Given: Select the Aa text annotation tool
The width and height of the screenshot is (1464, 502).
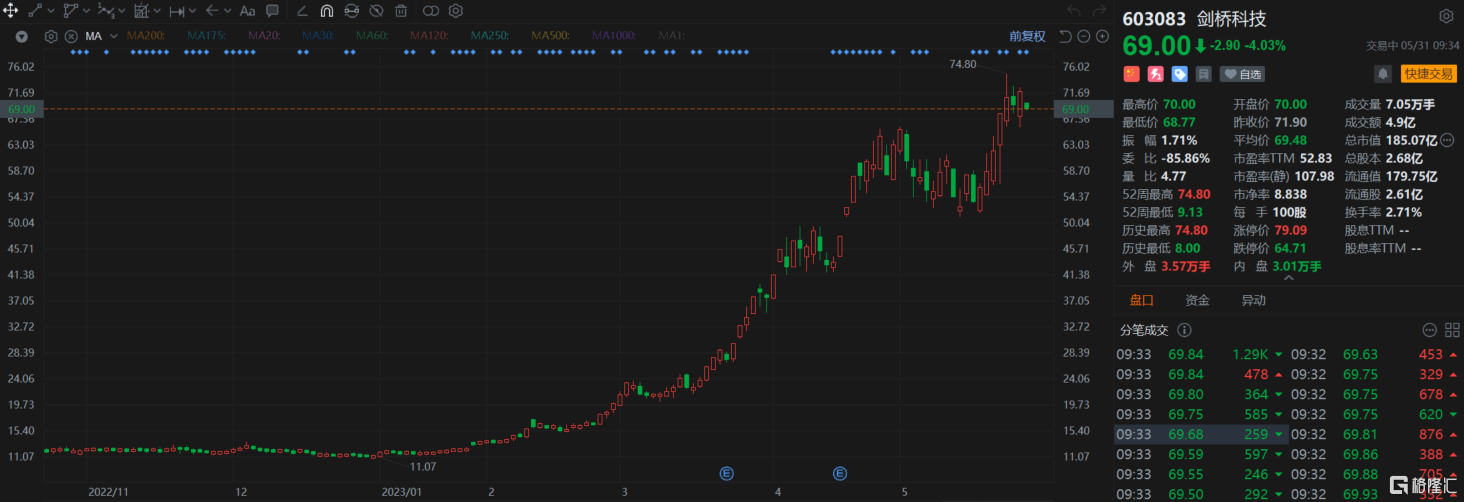Looking at the screenshot, I should point(247,11).
